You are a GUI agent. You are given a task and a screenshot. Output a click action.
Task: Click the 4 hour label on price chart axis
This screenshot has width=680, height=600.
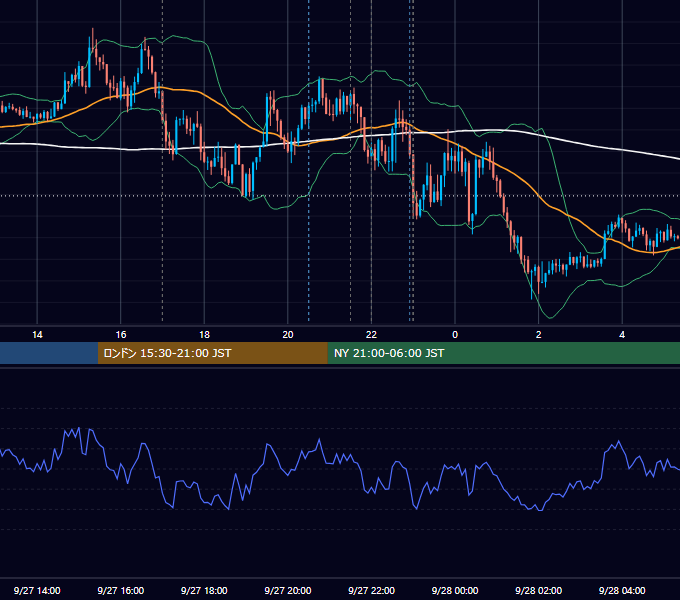[x=622, y=335]
